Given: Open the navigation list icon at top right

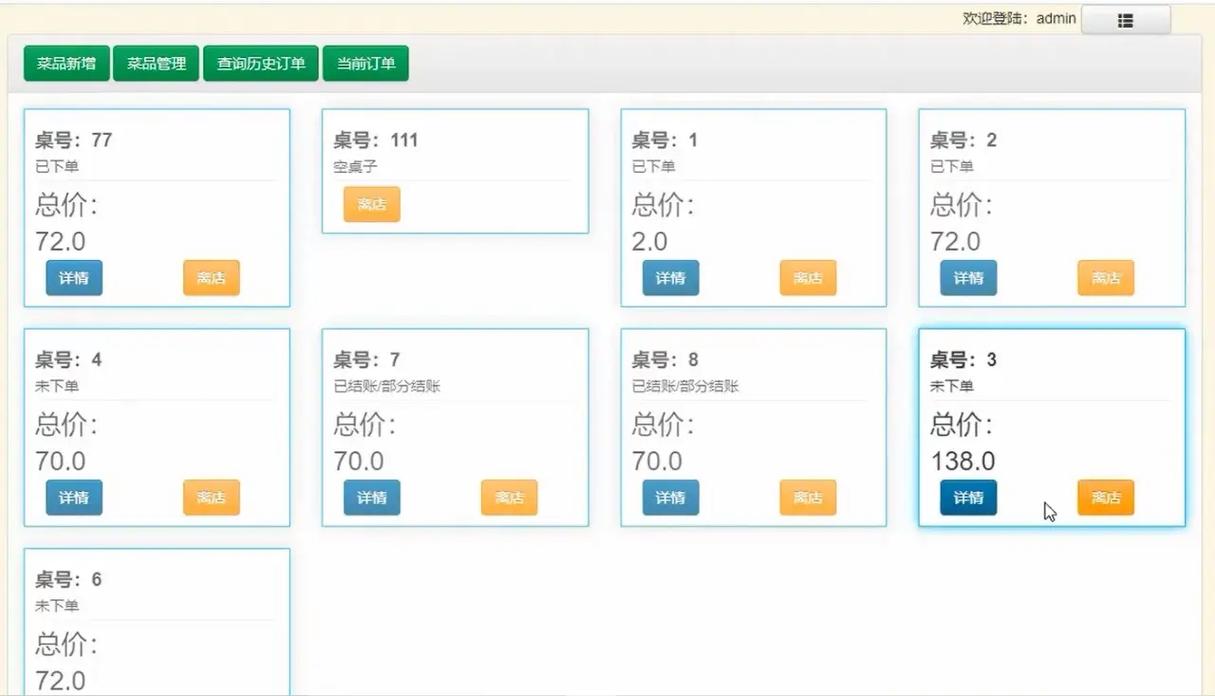Looking at the screenshot, I should 1126,19.
